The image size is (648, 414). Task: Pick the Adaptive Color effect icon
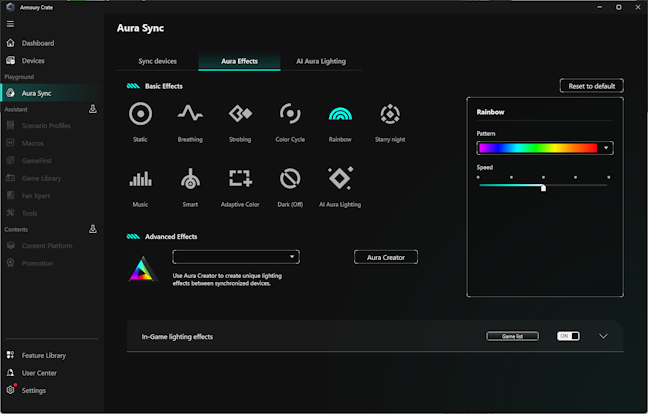click(240, 178)
